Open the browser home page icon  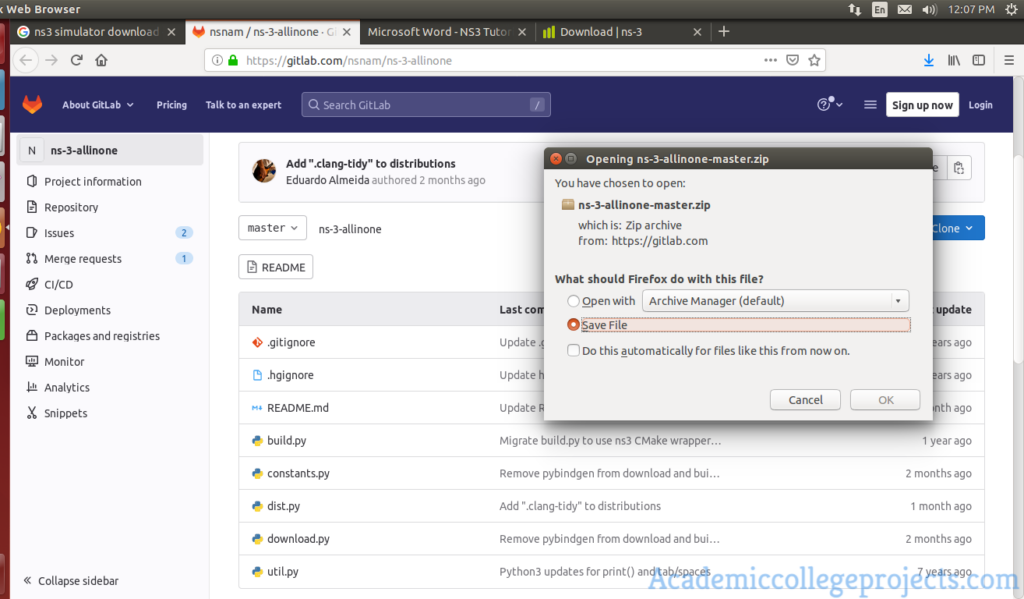coord(101,60)
